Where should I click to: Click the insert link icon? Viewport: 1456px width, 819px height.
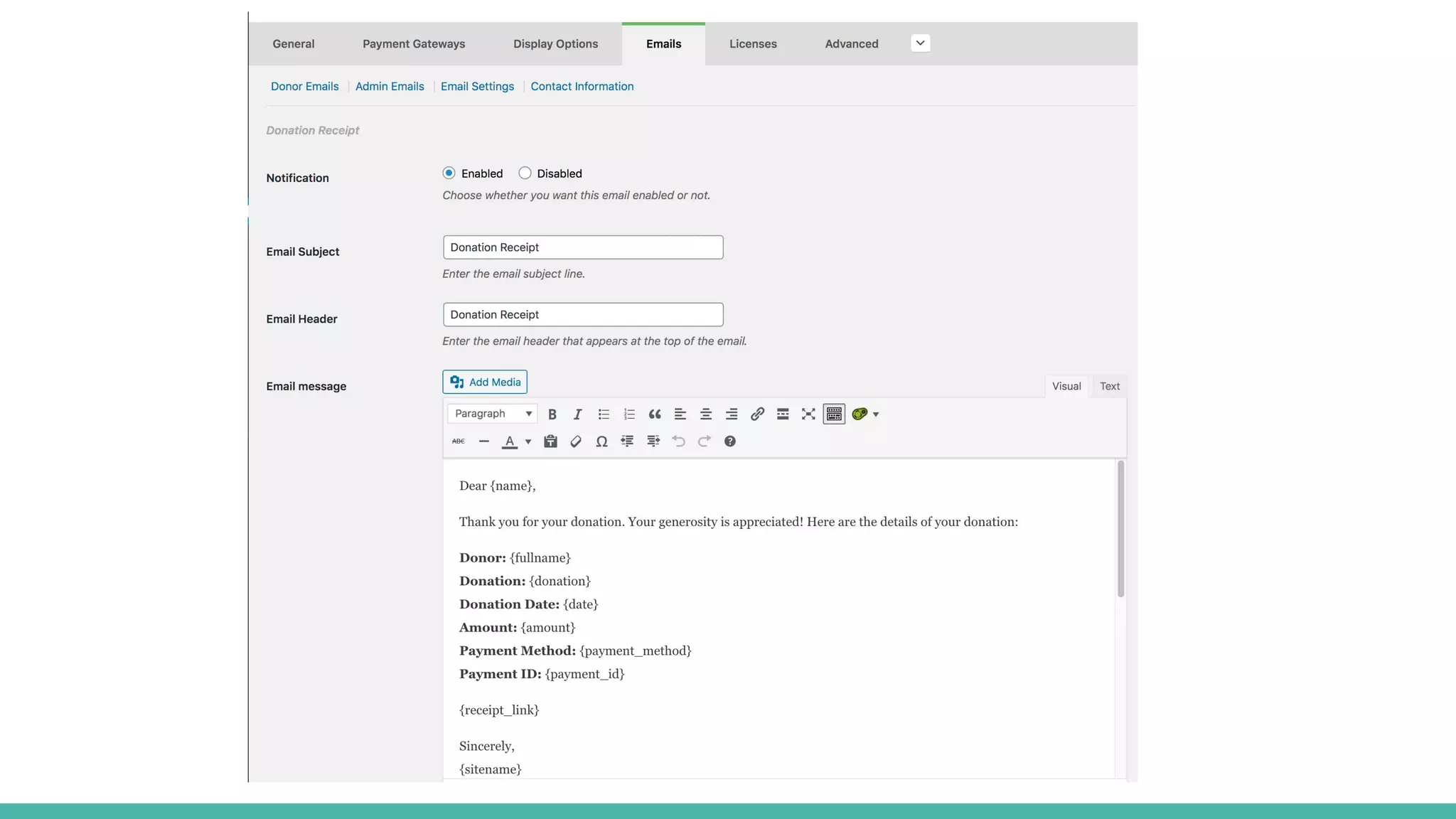click(x=757, y=414)
